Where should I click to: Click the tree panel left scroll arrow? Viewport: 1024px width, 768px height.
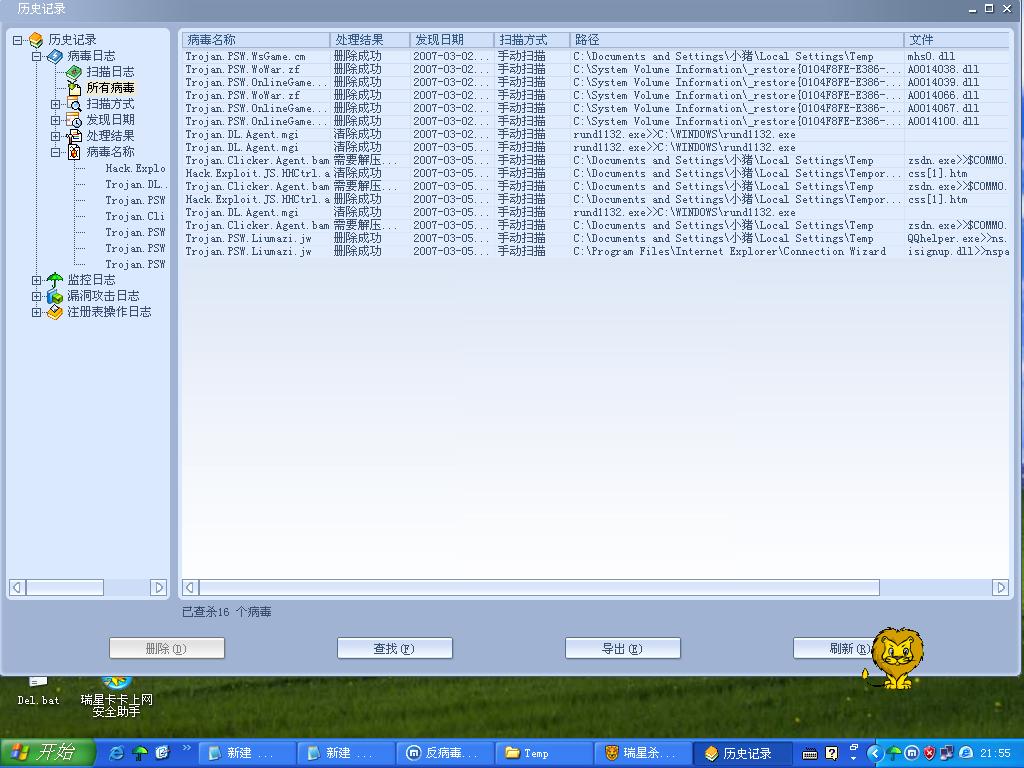click(x=18, y=588)
